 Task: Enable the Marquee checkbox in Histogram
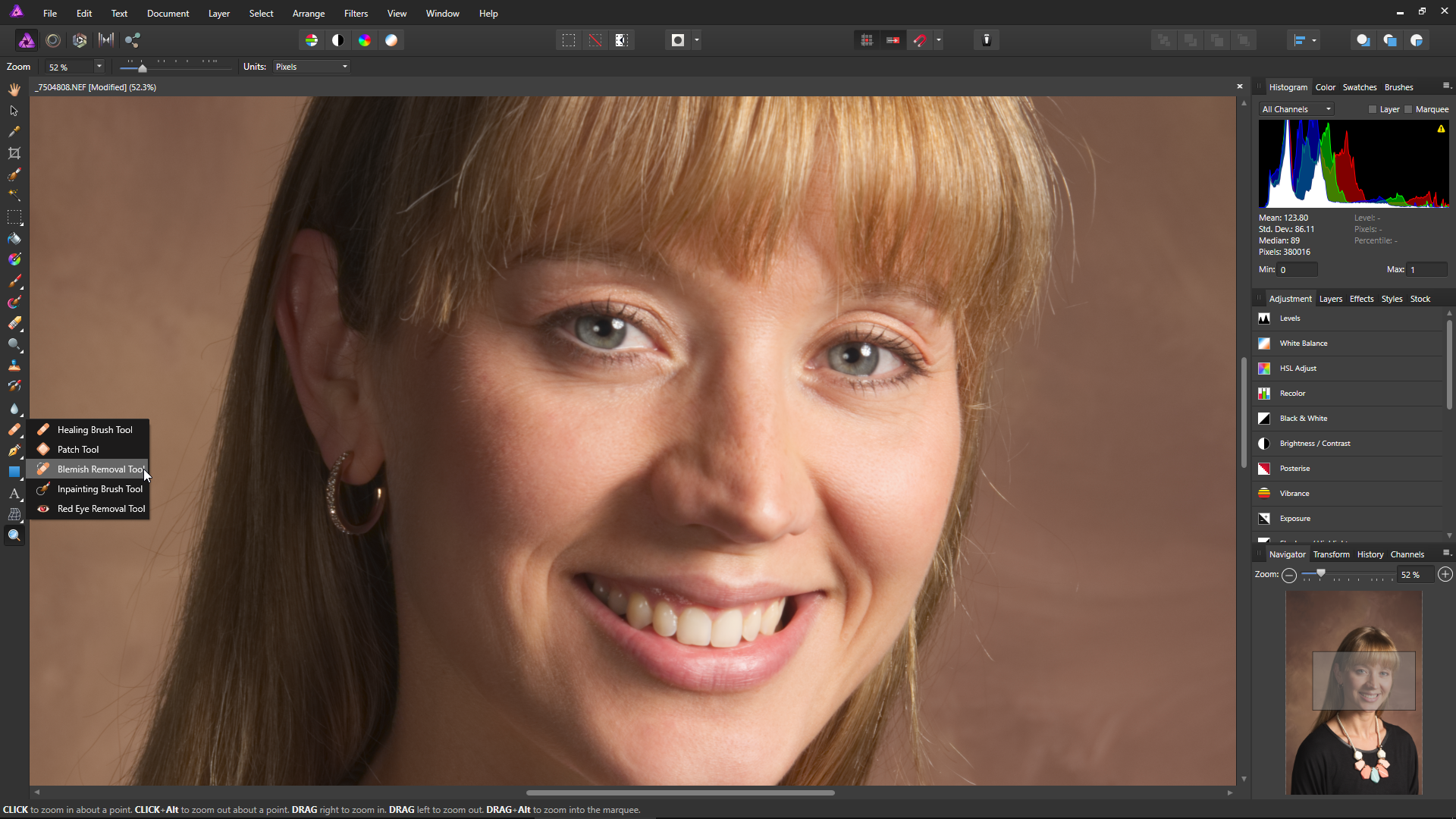(x=1408, y=109)
